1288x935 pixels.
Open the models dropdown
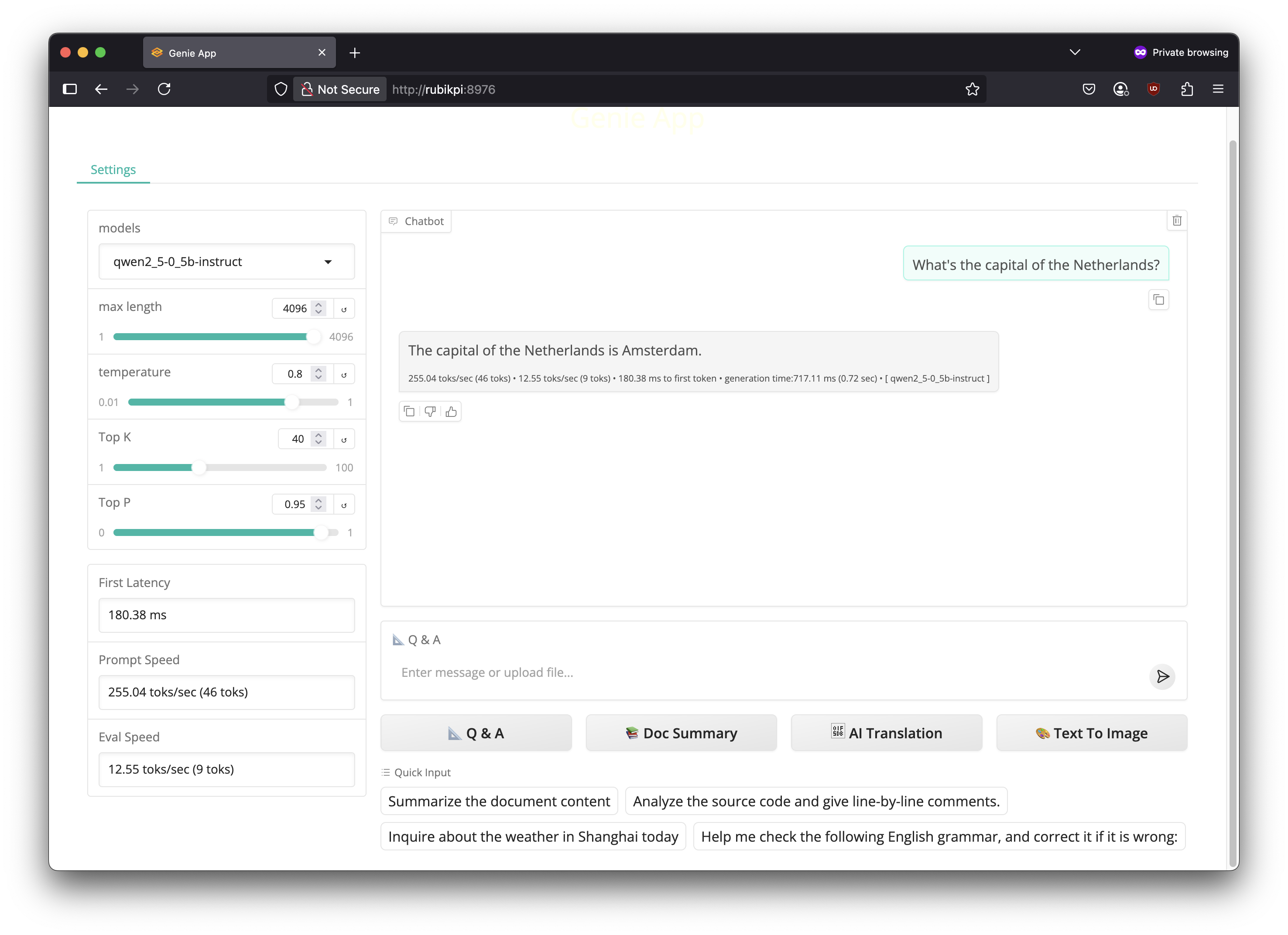point(226,262)
